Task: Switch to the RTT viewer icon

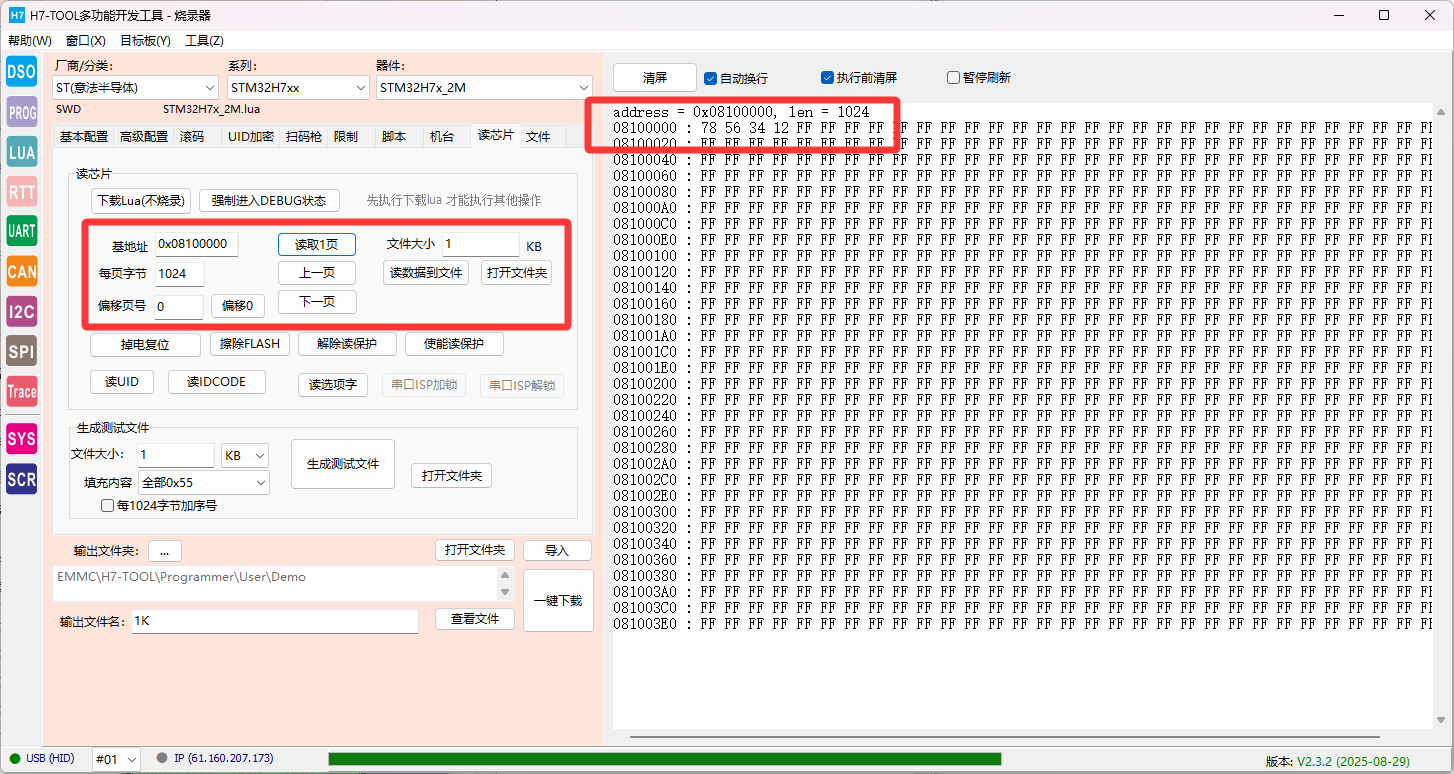Action: click(21, 192)
